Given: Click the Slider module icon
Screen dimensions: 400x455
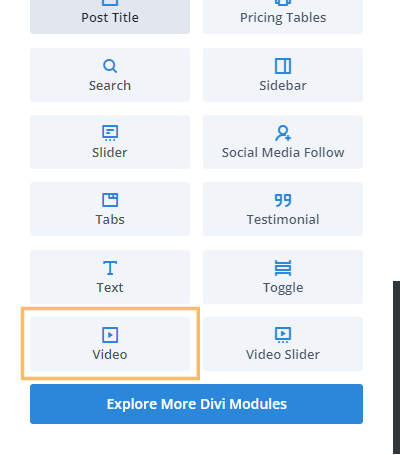Looking at the screenshot, I should tap(110, 133).
